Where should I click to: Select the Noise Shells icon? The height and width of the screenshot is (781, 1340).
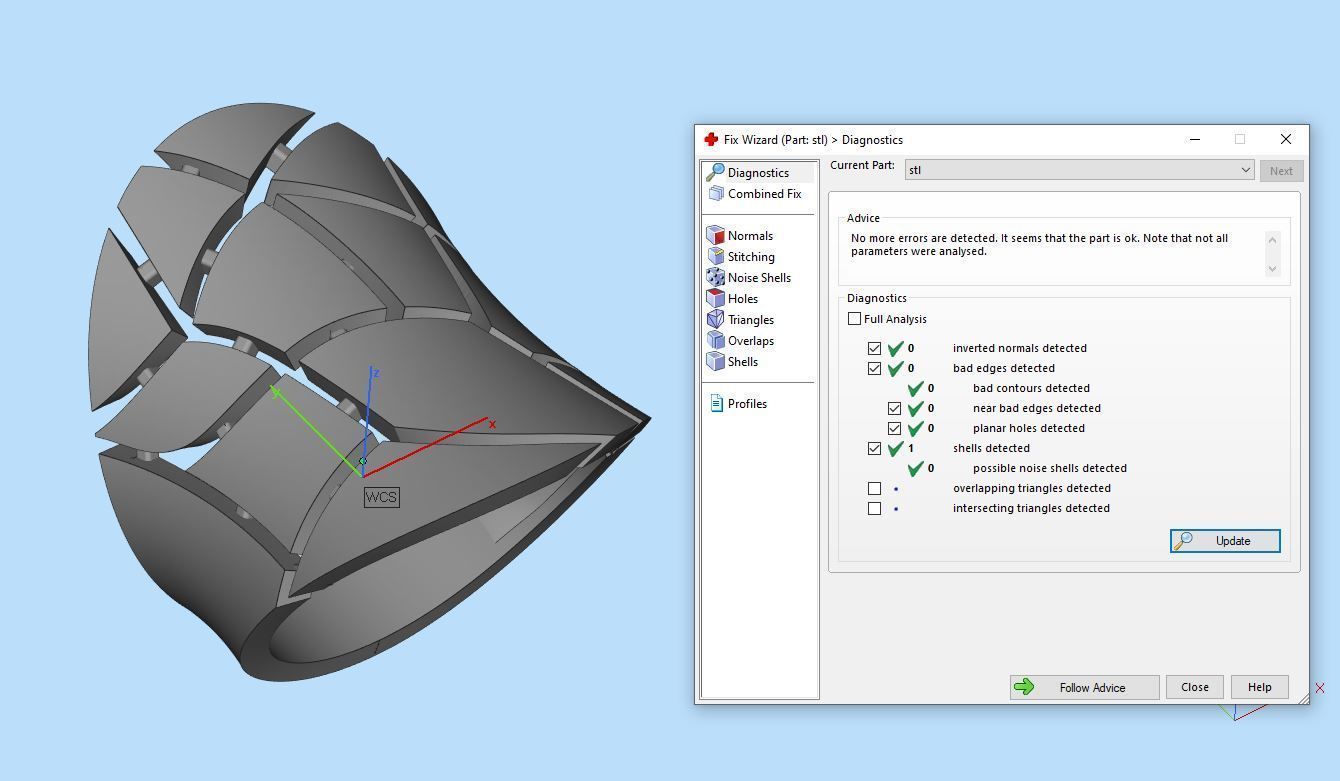715,278
